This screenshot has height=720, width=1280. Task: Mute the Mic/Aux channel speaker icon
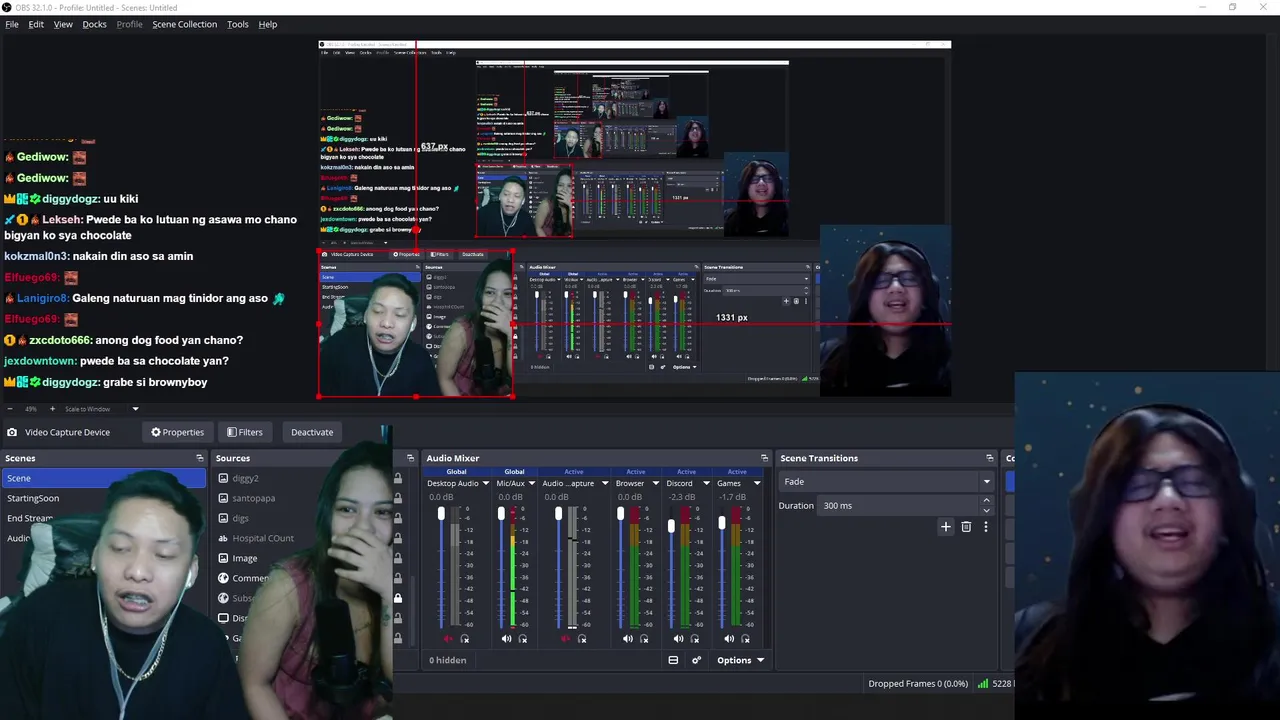(506, 639)
